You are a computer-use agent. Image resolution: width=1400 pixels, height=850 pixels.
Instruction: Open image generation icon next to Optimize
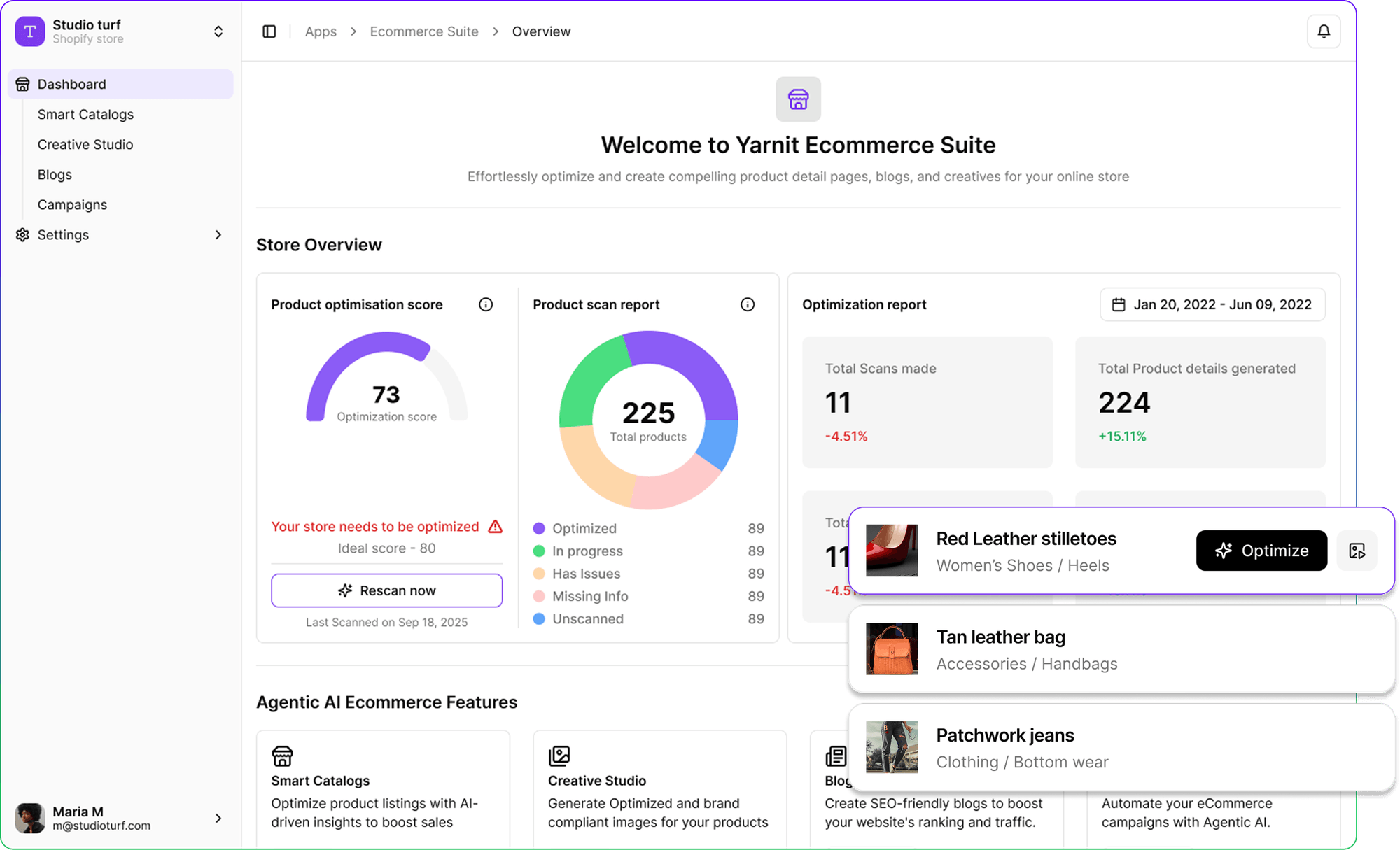1357,551
